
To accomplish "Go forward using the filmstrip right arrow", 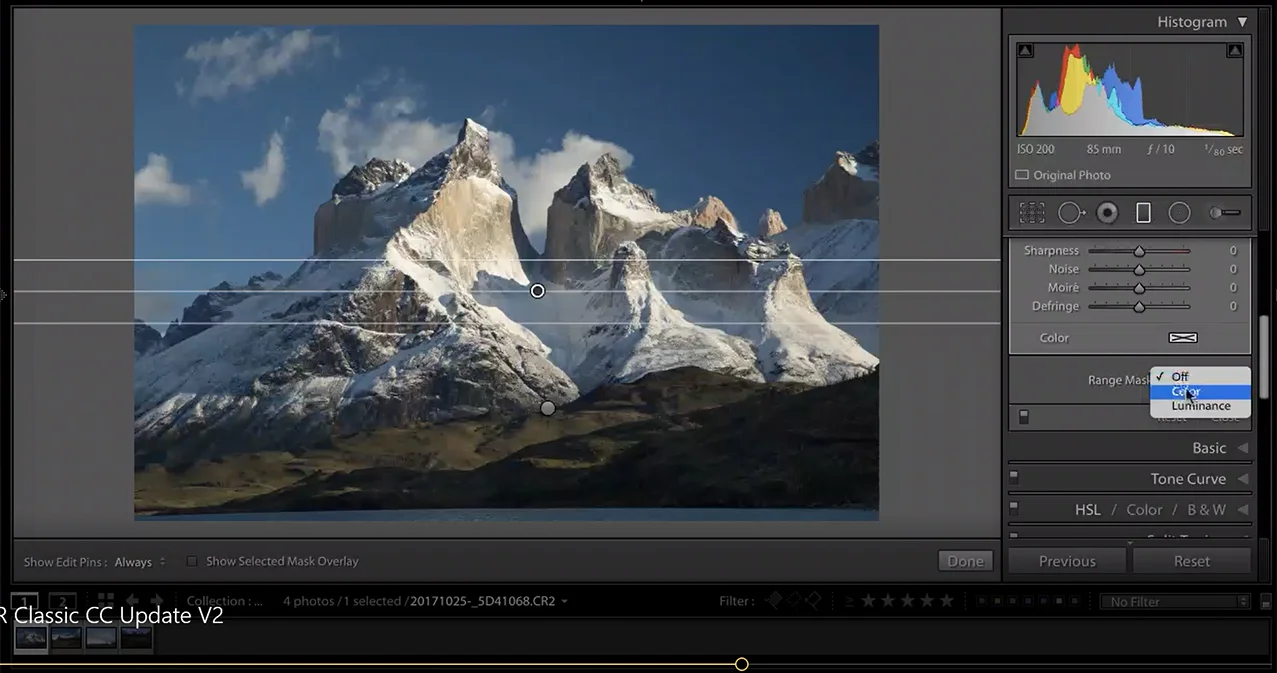I will click(x=156, y=601).
